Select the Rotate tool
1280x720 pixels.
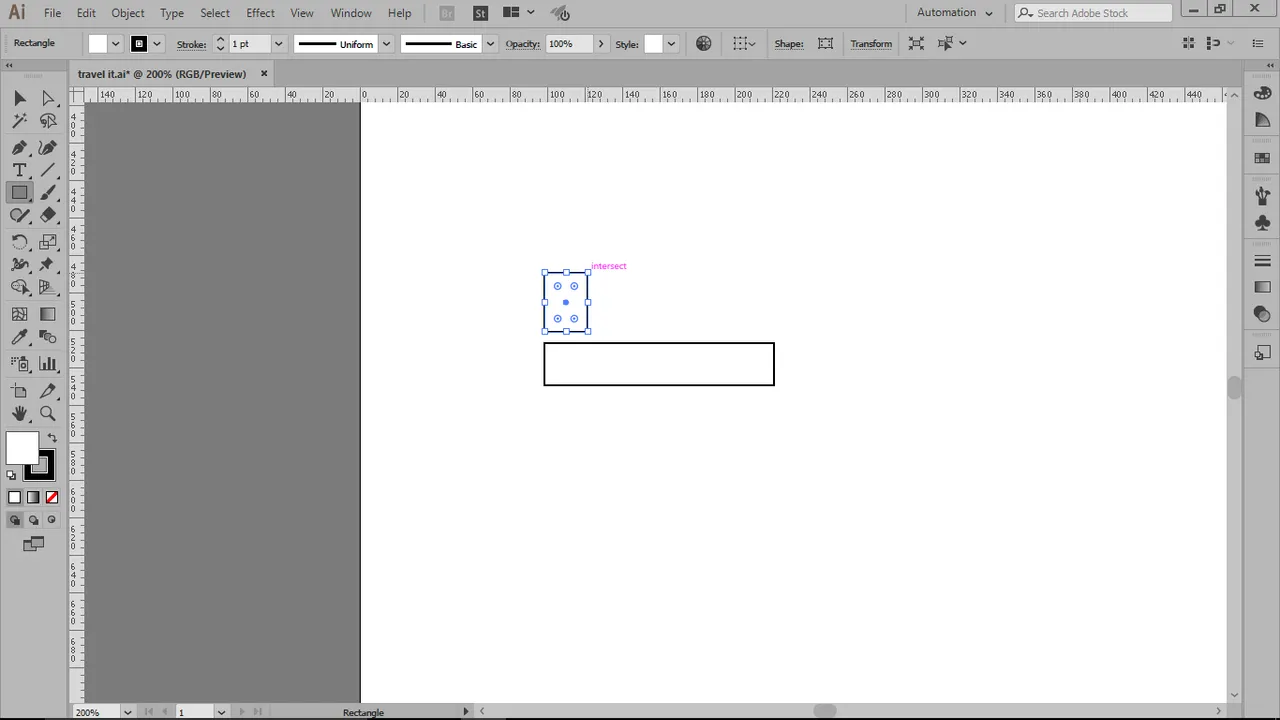tap(19, 242)
